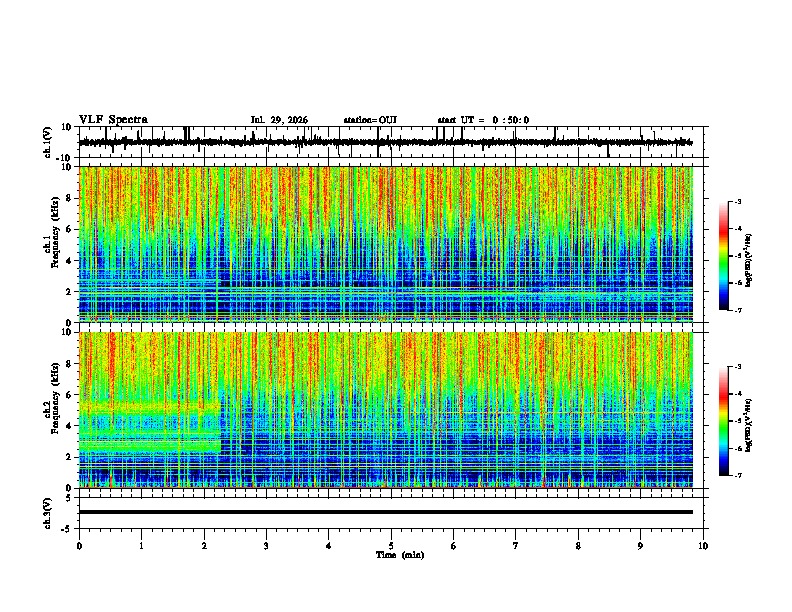Click the "ch.3(V)" axis label
Screen dimensions: 792x612
(x=47, y=513)
